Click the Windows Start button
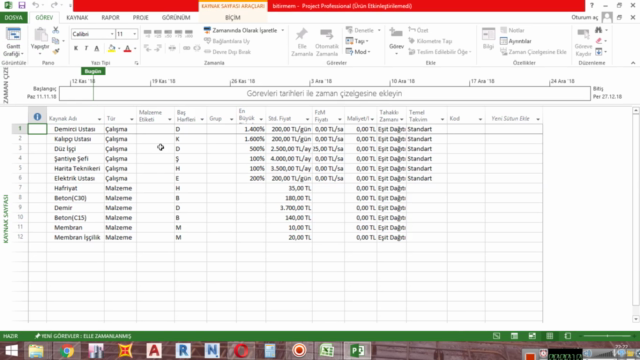 pyautogui.click(x=11, y=351)
